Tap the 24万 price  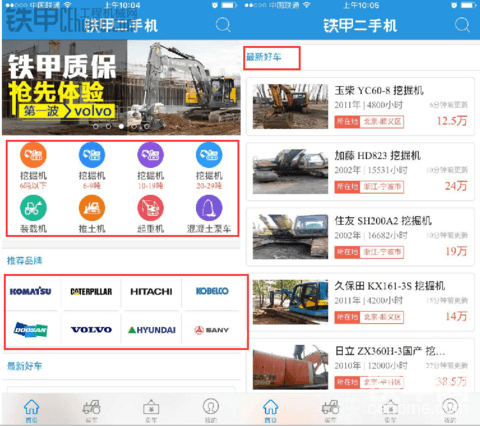(456, 186)
